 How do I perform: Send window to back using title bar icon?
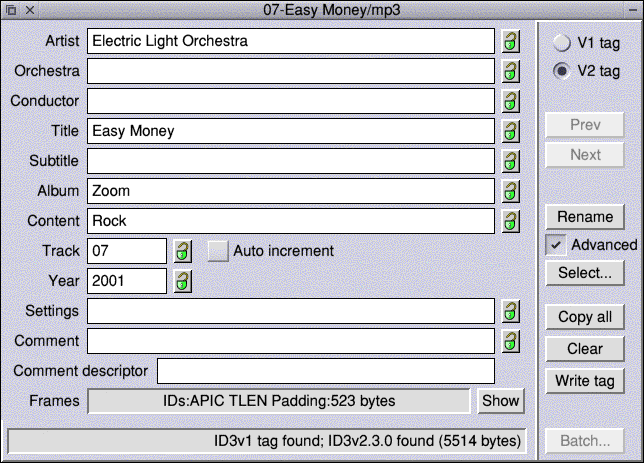(12, 10)
